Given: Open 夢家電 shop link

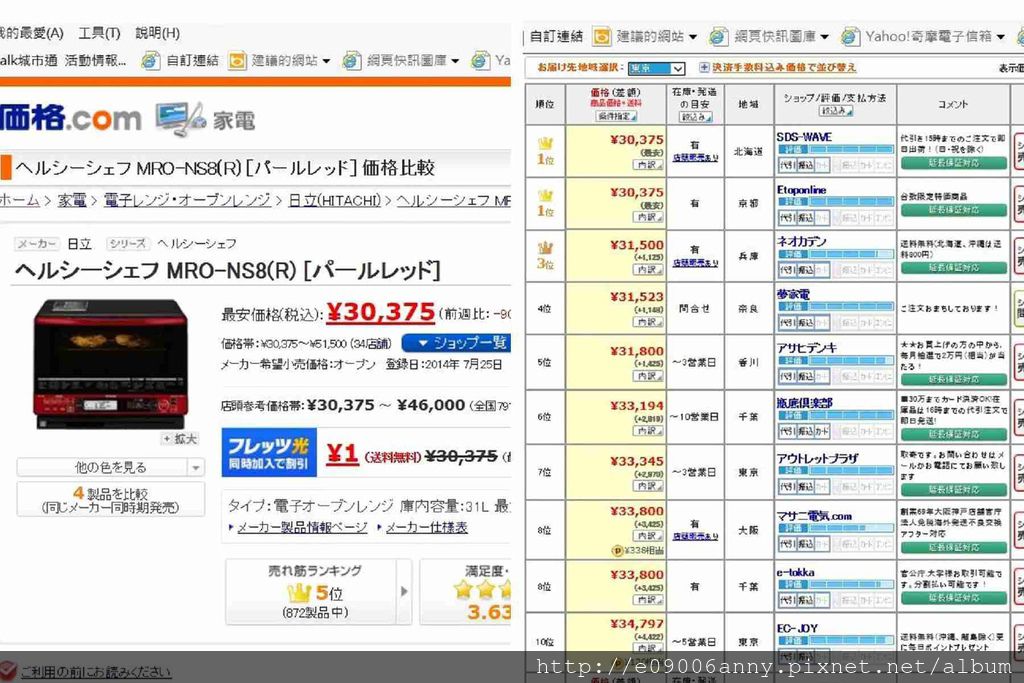Looking at the screenshot, I should click(793, 294).
